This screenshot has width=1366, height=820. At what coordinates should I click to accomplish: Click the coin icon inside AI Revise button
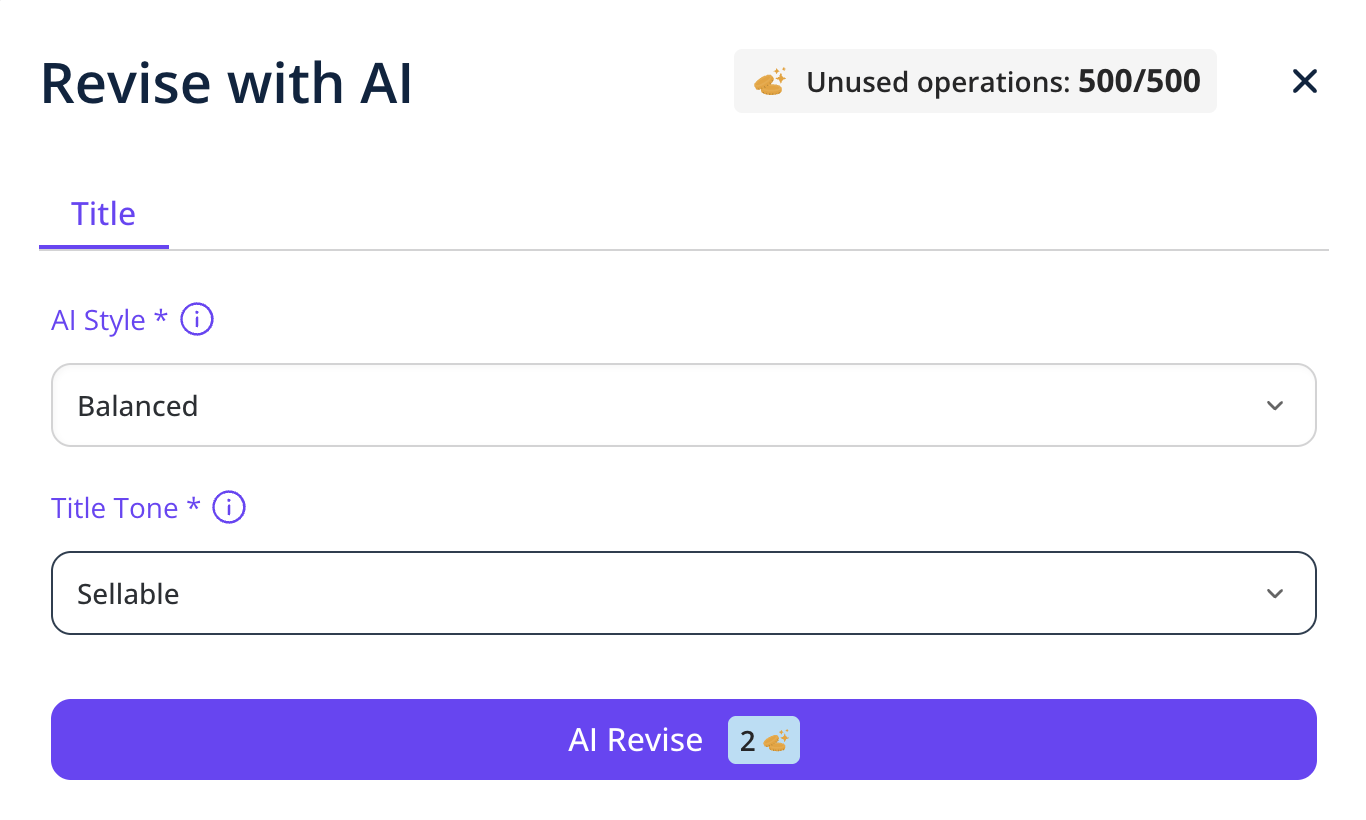(776, 741)
